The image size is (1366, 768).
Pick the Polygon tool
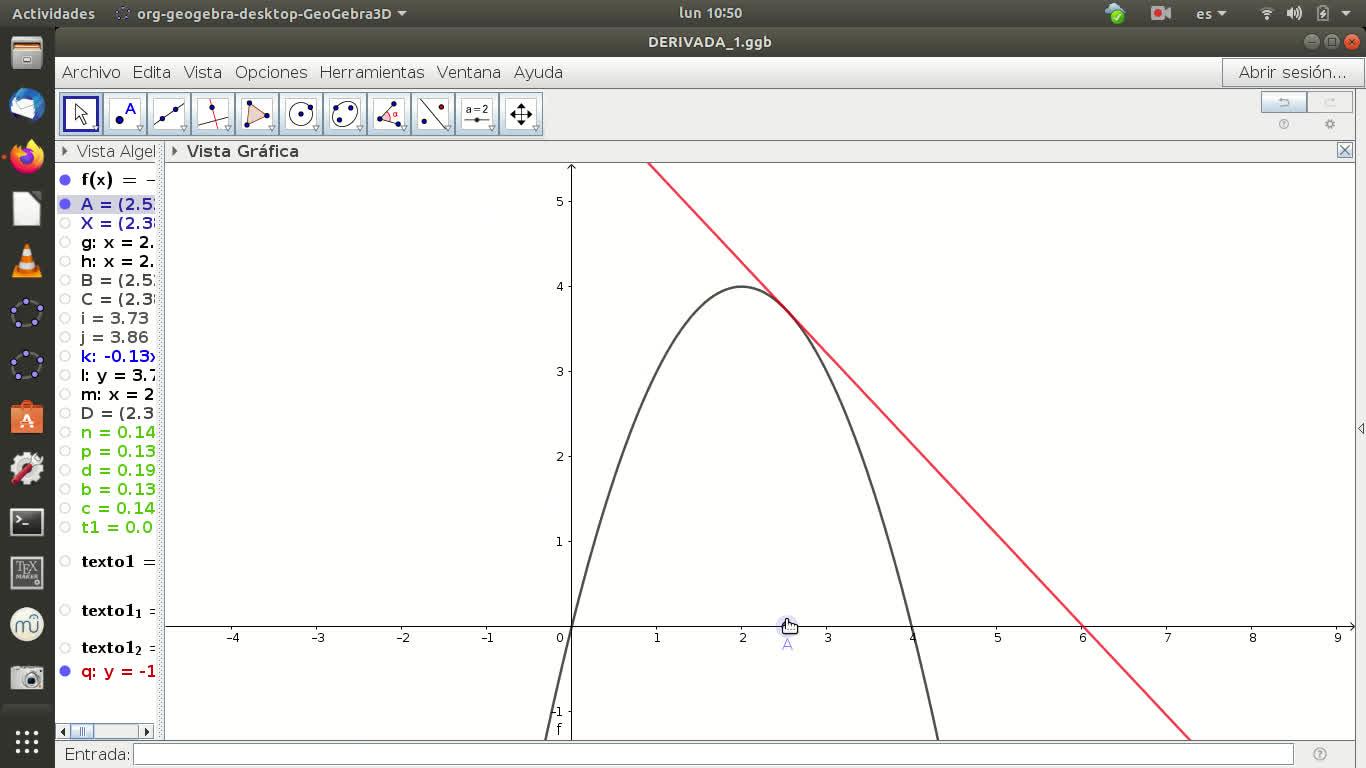257,114
